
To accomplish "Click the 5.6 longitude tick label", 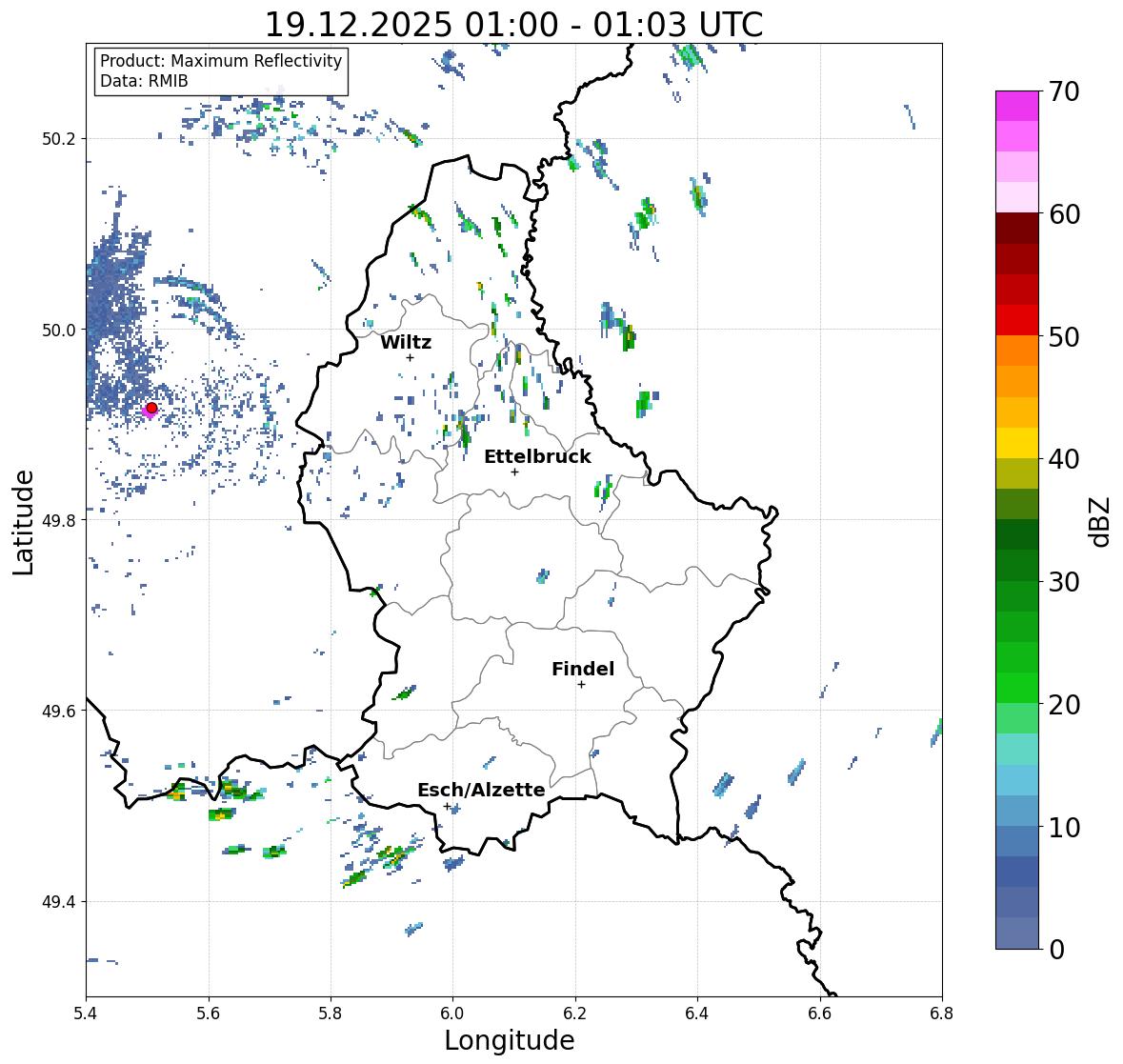I will (209, 1014).
